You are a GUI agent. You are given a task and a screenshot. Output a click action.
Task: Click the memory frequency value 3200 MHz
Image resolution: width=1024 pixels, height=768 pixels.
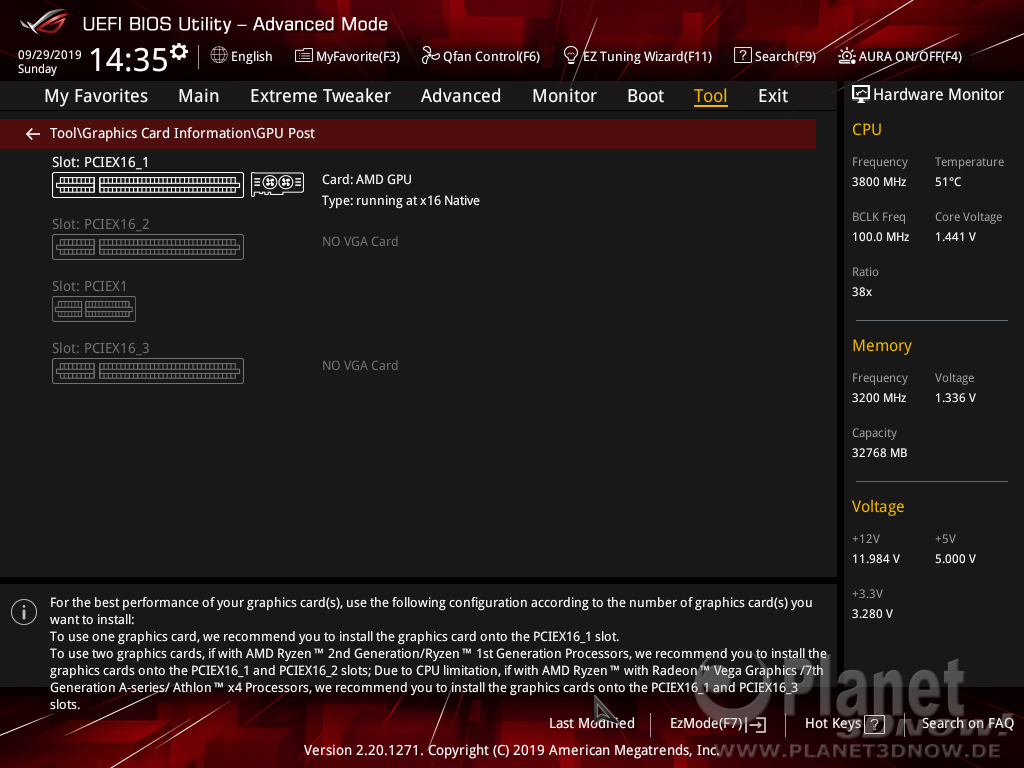[x=878, y=398]
